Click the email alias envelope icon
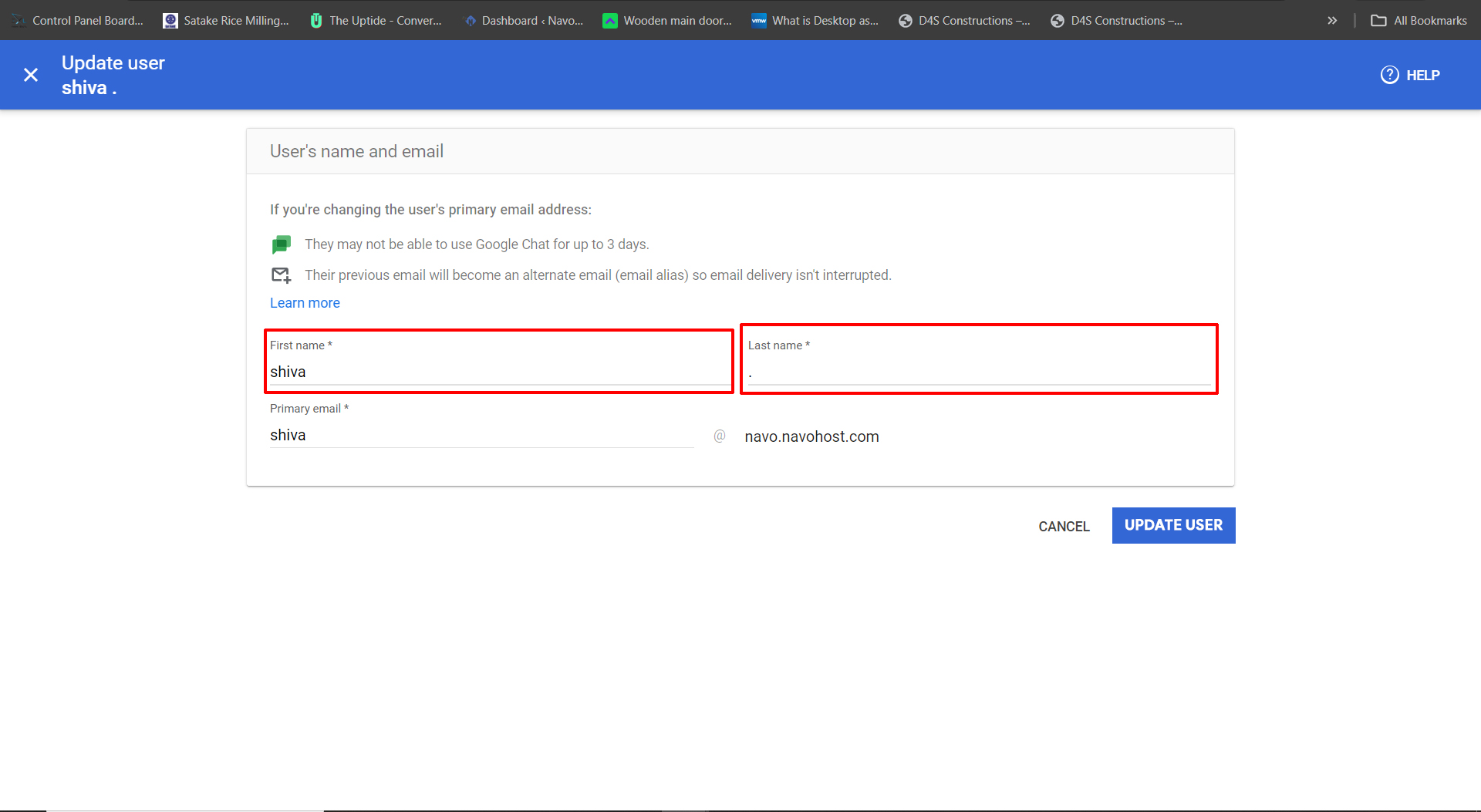The width and height of the screenshot is (1481, 812). (281, 275)
